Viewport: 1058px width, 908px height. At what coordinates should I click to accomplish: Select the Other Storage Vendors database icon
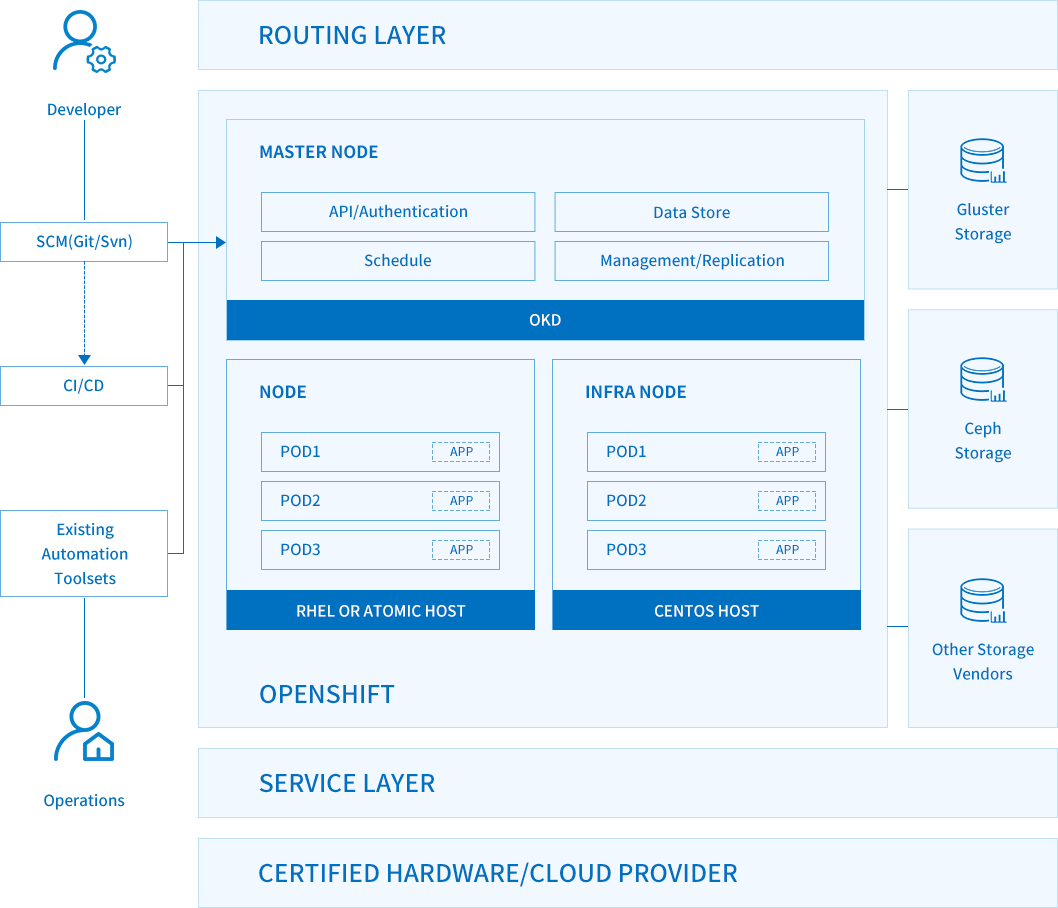click(983, 600)
